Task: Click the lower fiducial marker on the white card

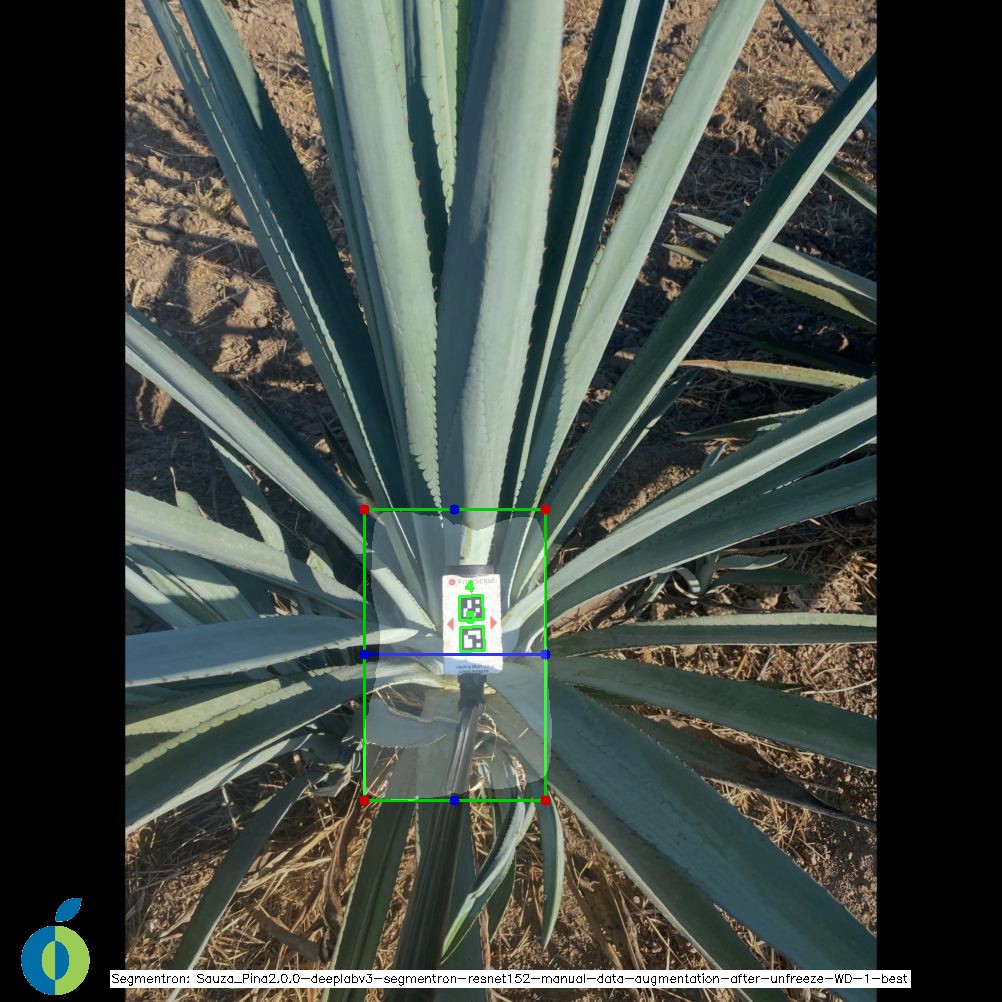Action: point(472,639)
